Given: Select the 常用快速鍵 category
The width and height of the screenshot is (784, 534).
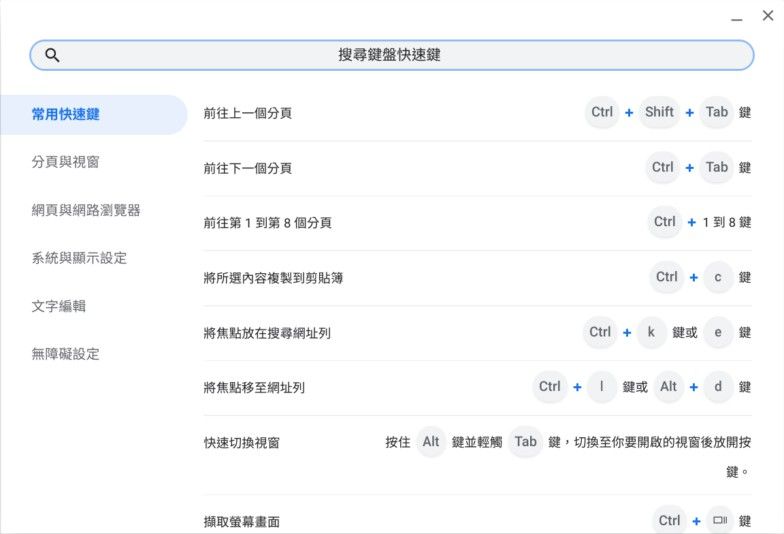Looking at the screenshot, I should (66, 114).
